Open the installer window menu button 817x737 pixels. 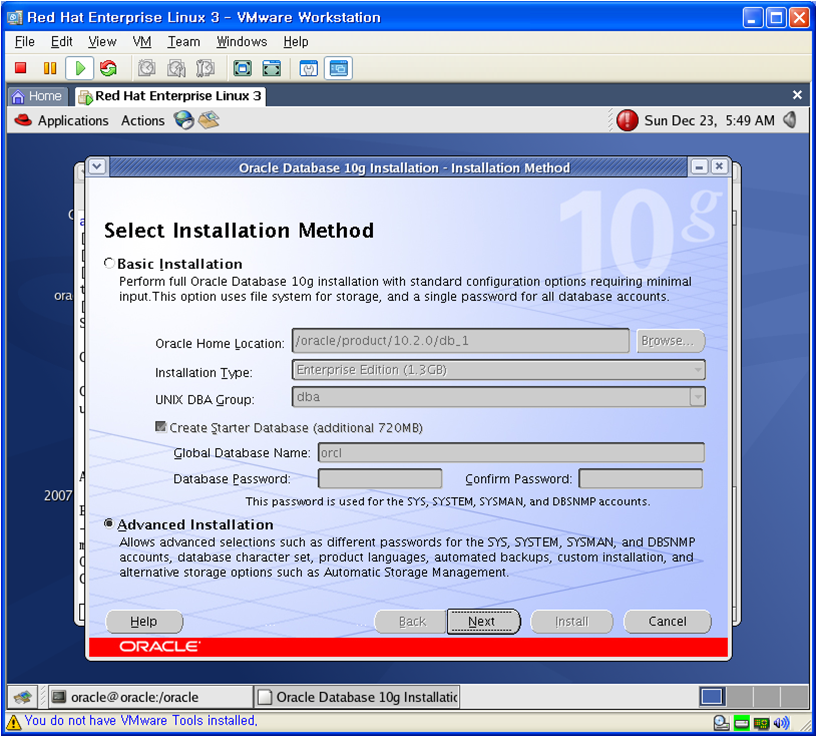pyautogui.click(x=97, y=167)
